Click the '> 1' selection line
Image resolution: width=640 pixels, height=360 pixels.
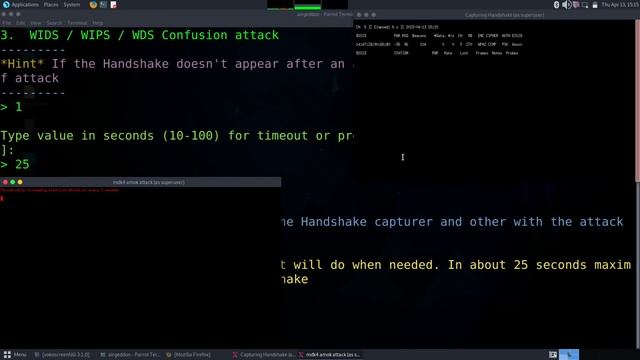click(11, 107)
